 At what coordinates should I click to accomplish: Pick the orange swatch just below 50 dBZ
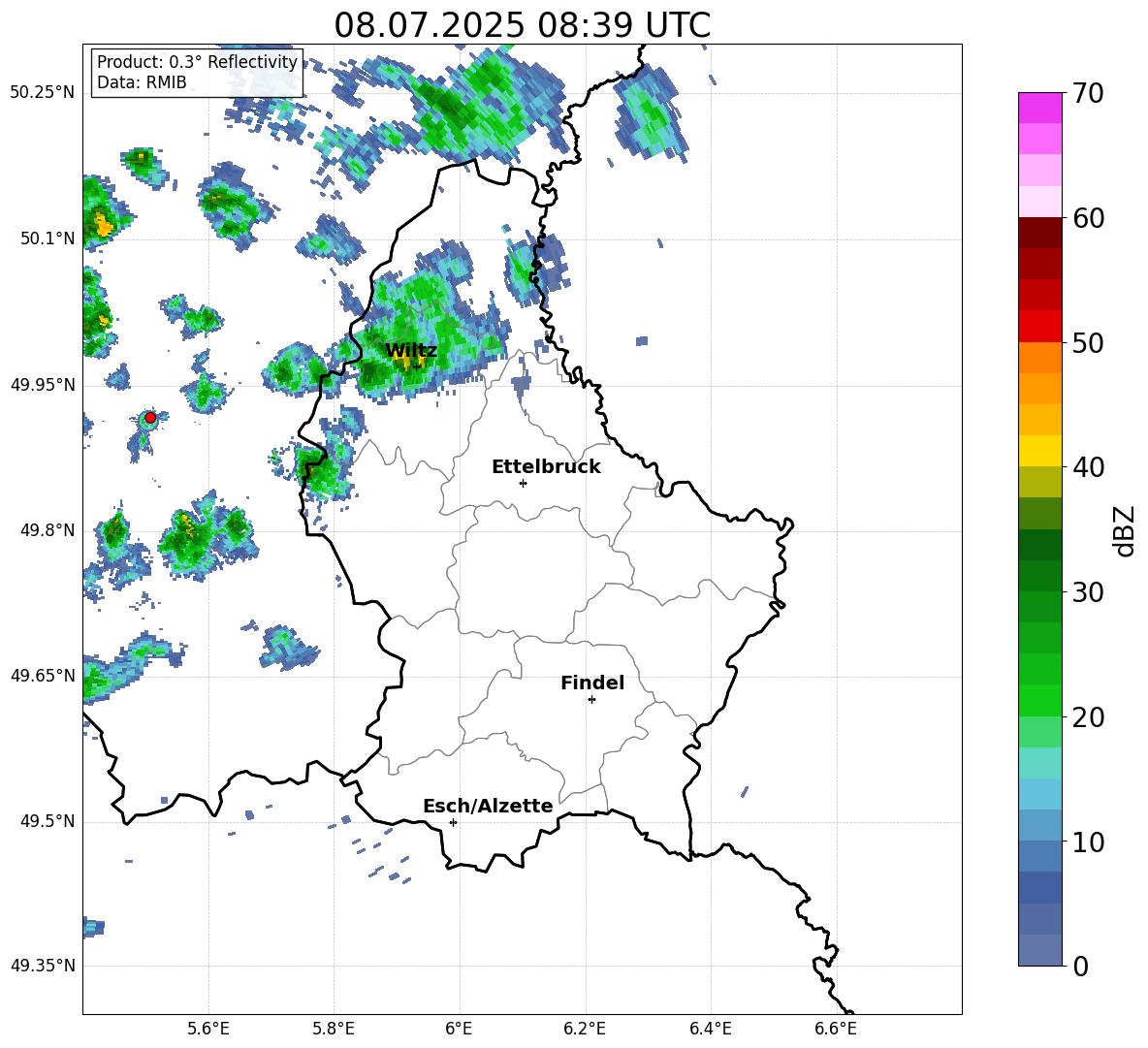[x=1039, y=358]
